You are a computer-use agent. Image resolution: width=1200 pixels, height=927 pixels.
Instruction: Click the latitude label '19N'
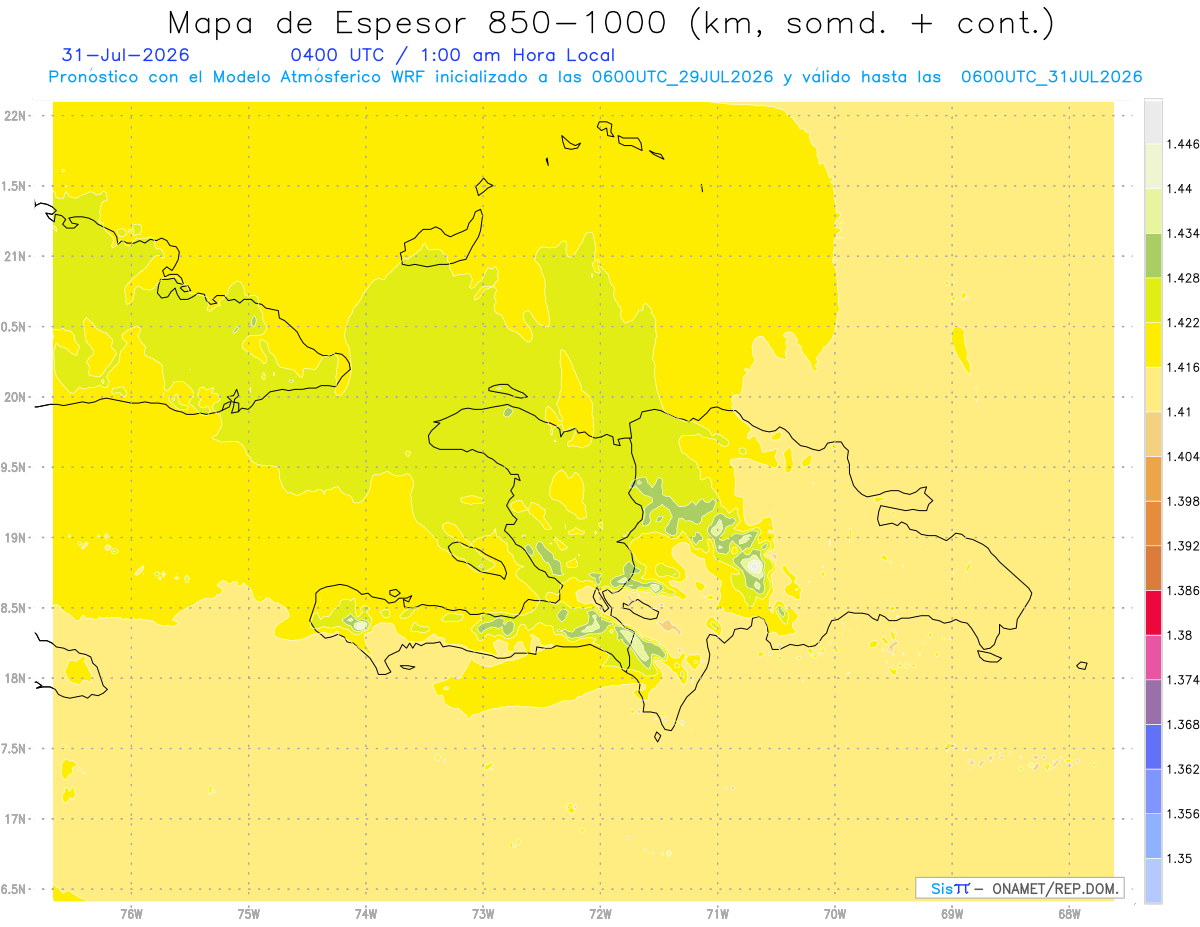coord(16,538)
